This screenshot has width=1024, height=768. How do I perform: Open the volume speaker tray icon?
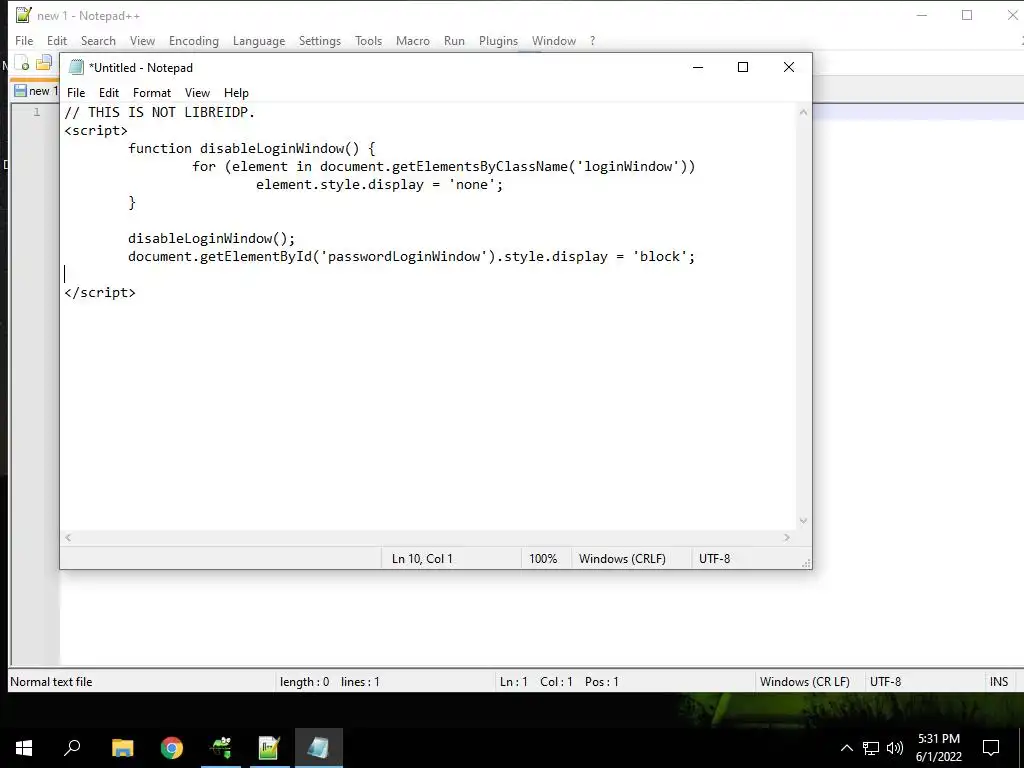pos(895,748)
